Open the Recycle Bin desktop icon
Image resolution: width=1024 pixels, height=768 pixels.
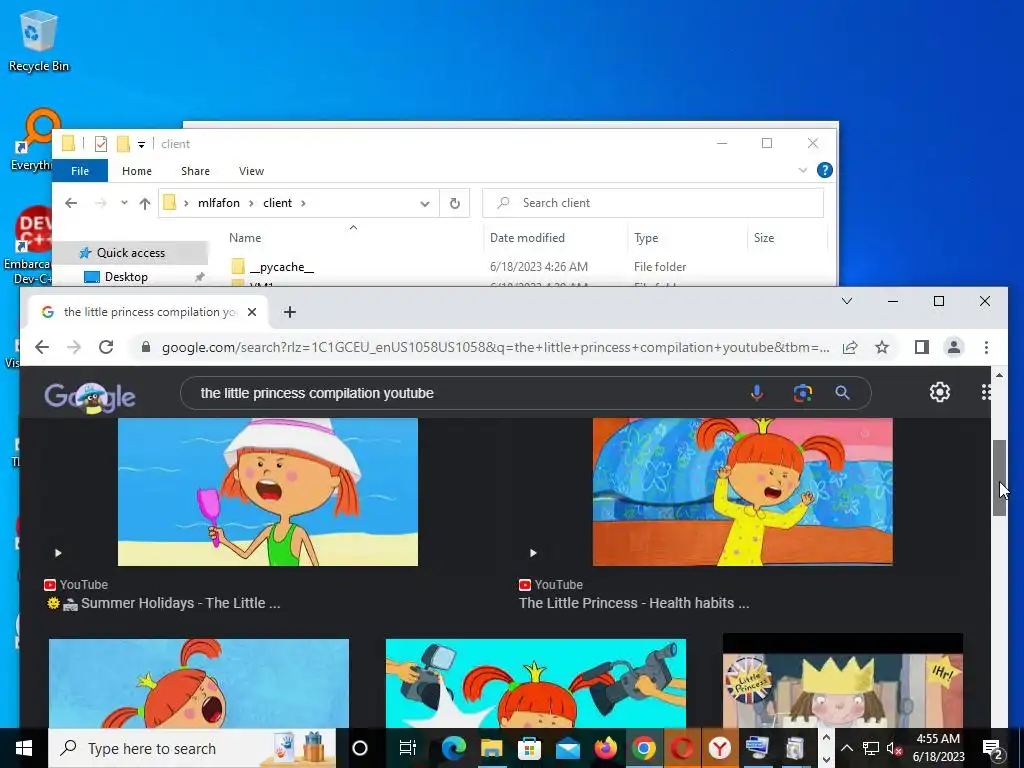tap(39, 41)
